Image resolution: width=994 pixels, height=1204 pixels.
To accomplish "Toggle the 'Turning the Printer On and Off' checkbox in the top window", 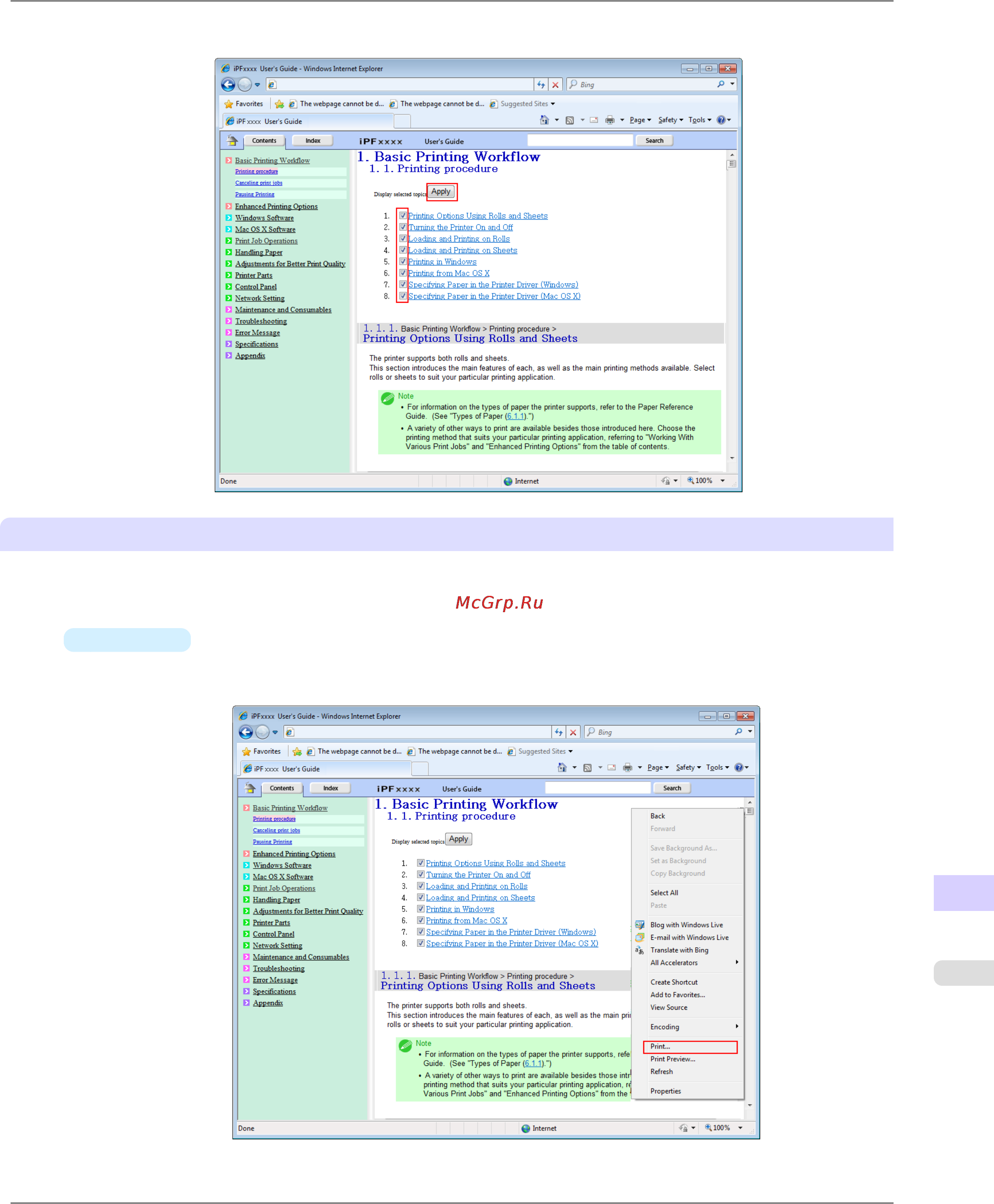I will [403, 227].
